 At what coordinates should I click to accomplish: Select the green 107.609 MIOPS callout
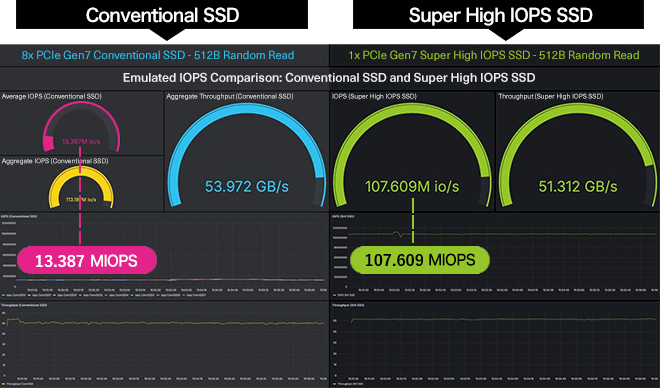pyautogui.click(x=420, y=260)
